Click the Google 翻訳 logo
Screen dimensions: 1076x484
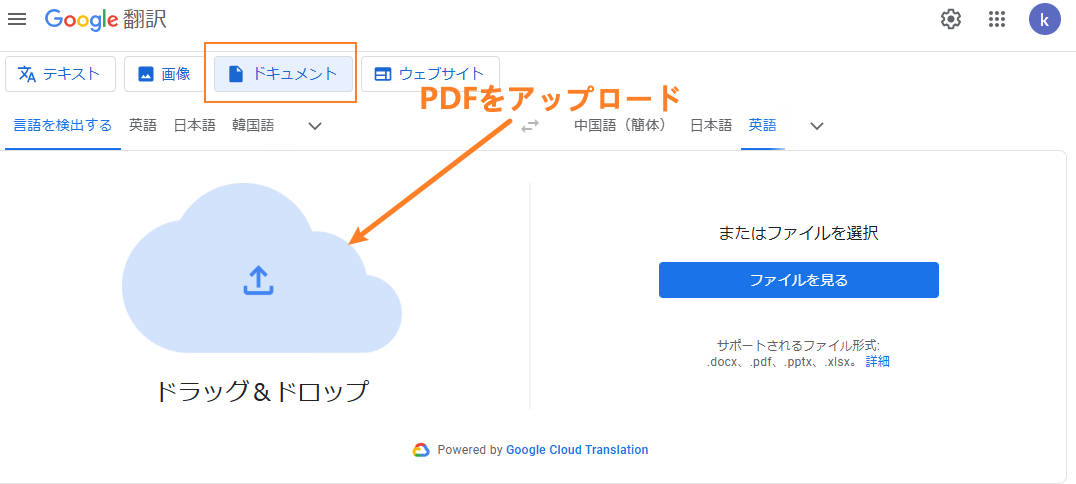[x=106, y=19]
